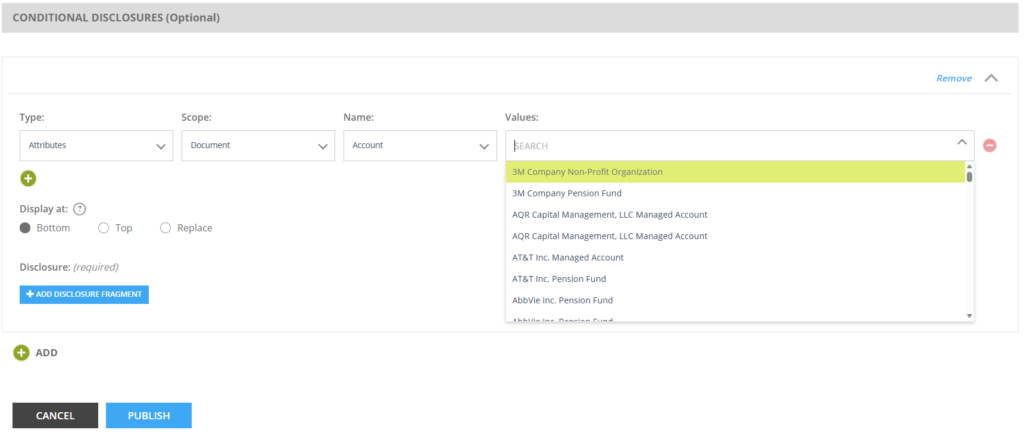Click the Remove link
The width and height of the screenshot is (1024, 433).
[953, 78]
